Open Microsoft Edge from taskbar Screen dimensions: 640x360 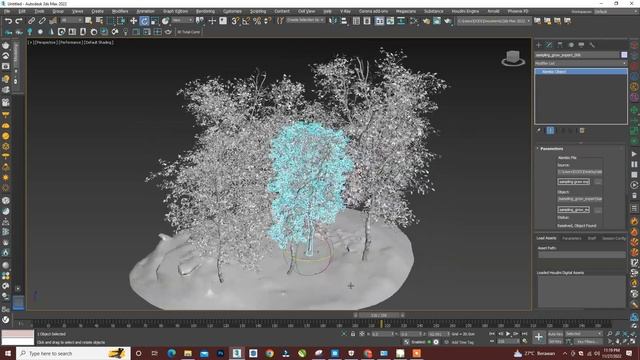(171, 353)
